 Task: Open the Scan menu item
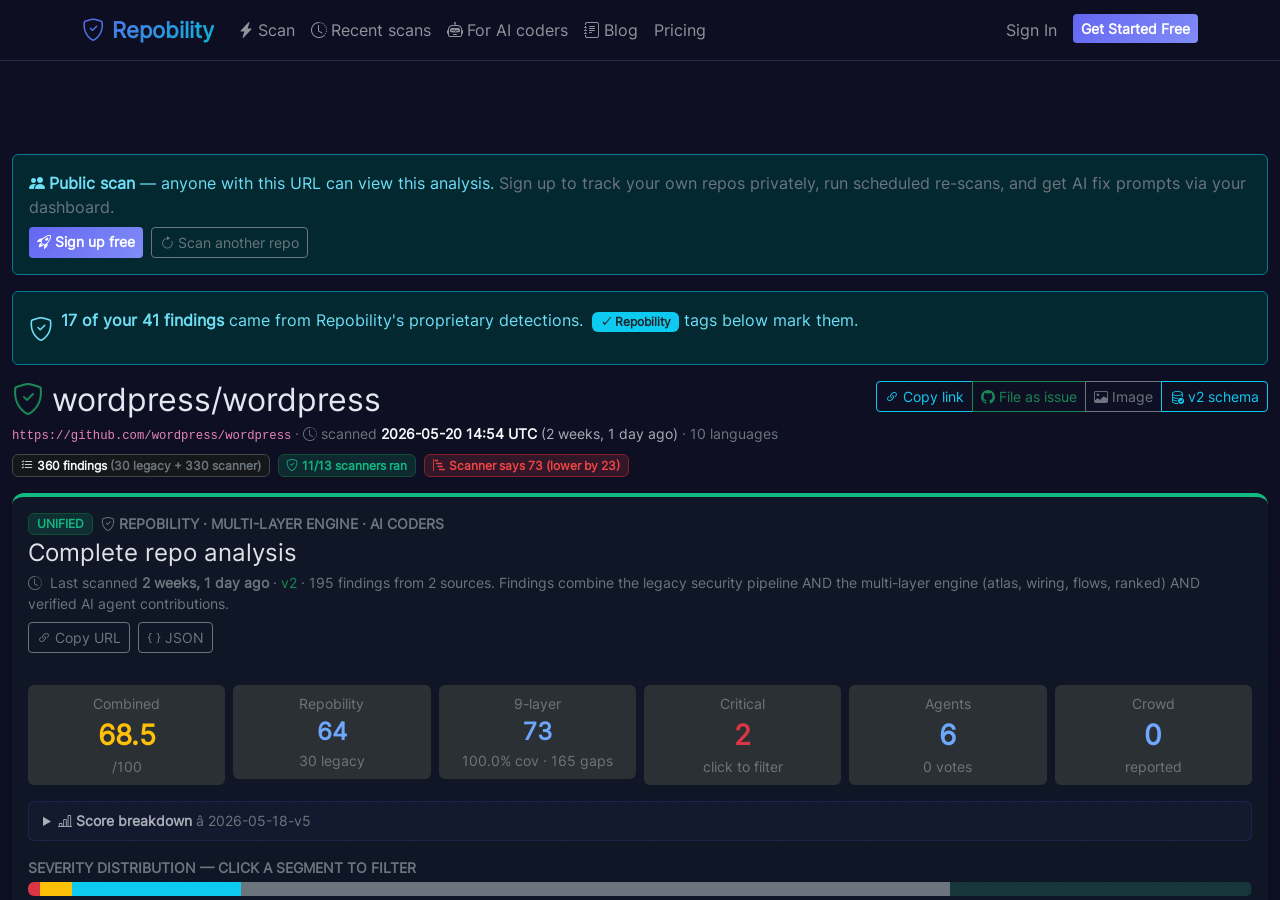click(267, 30)
